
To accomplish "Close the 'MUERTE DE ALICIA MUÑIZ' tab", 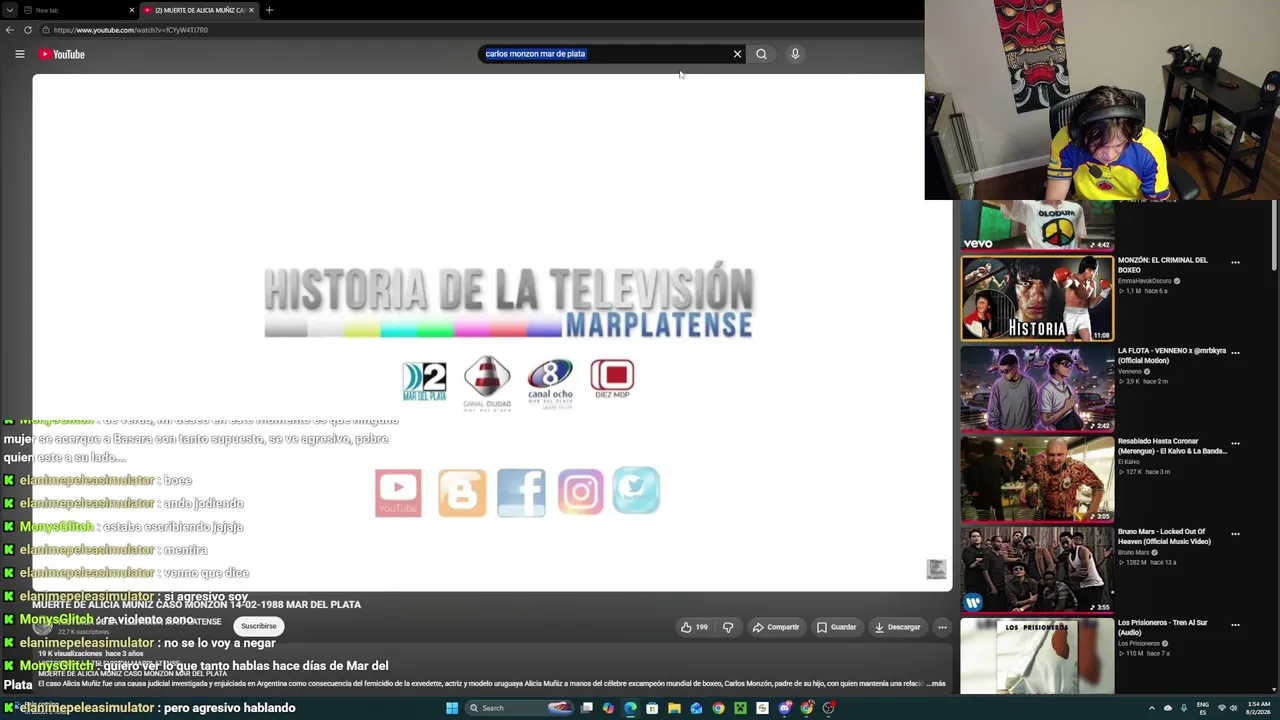I will point(251,10).
